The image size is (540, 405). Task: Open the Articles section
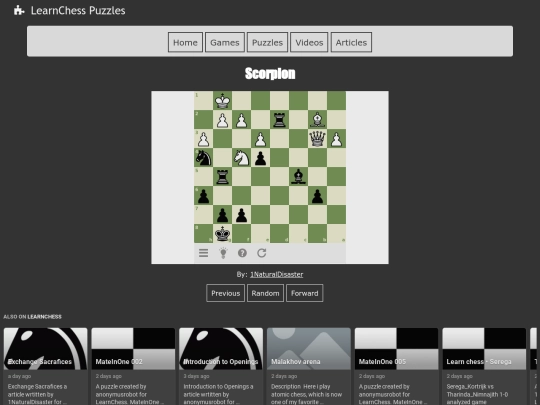tap(351, 42)
